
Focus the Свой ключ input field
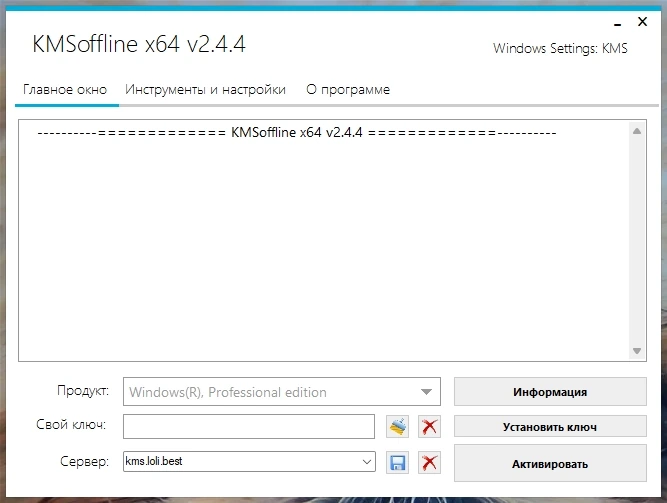[x=249, y=426]
